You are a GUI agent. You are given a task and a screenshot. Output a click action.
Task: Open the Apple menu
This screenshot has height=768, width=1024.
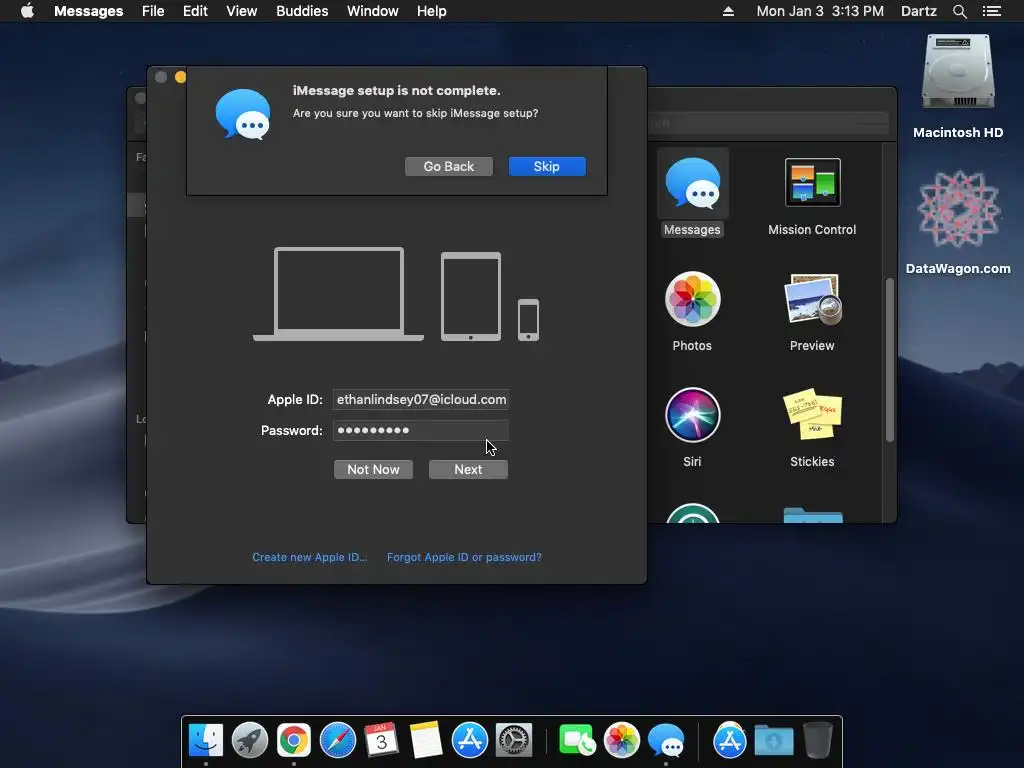click(x=27, y=11)
